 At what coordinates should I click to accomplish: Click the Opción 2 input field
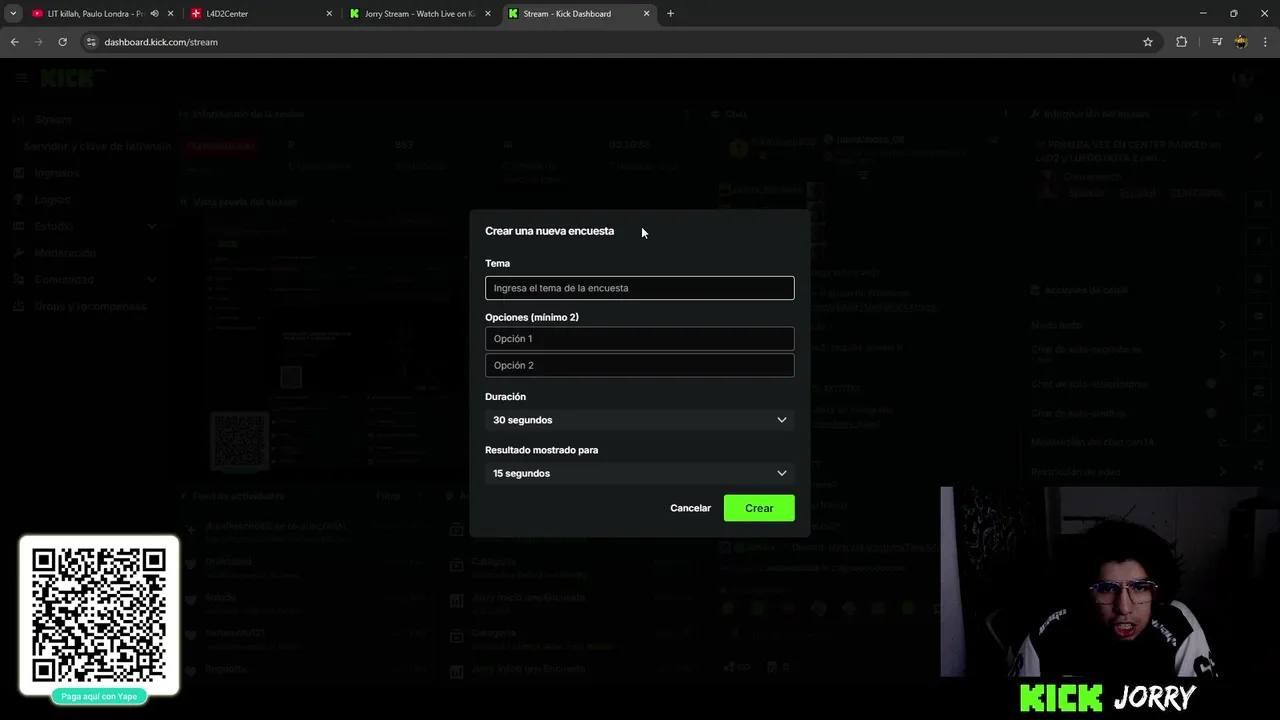coord(640,365)
